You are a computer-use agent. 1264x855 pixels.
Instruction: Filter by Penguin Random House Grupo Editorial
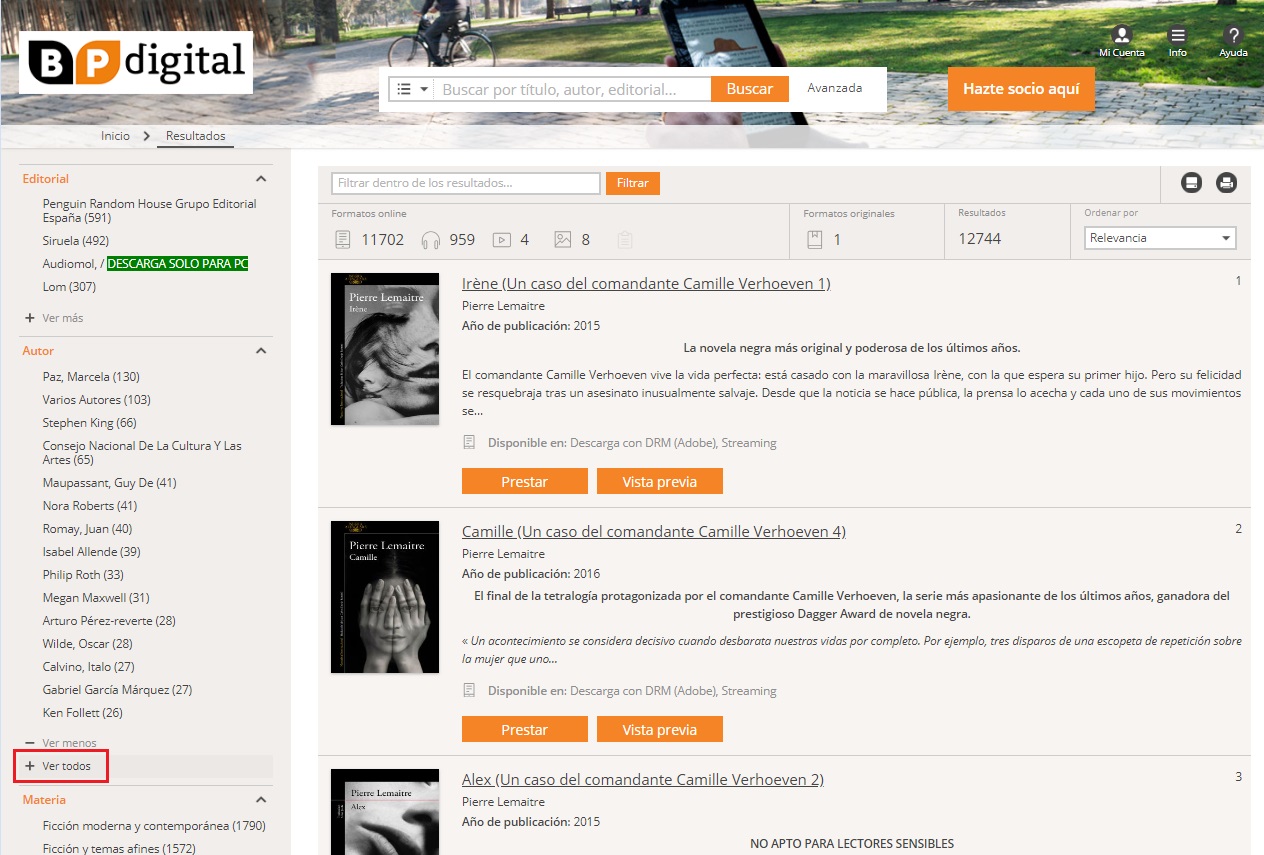click(x=149, y=210)
